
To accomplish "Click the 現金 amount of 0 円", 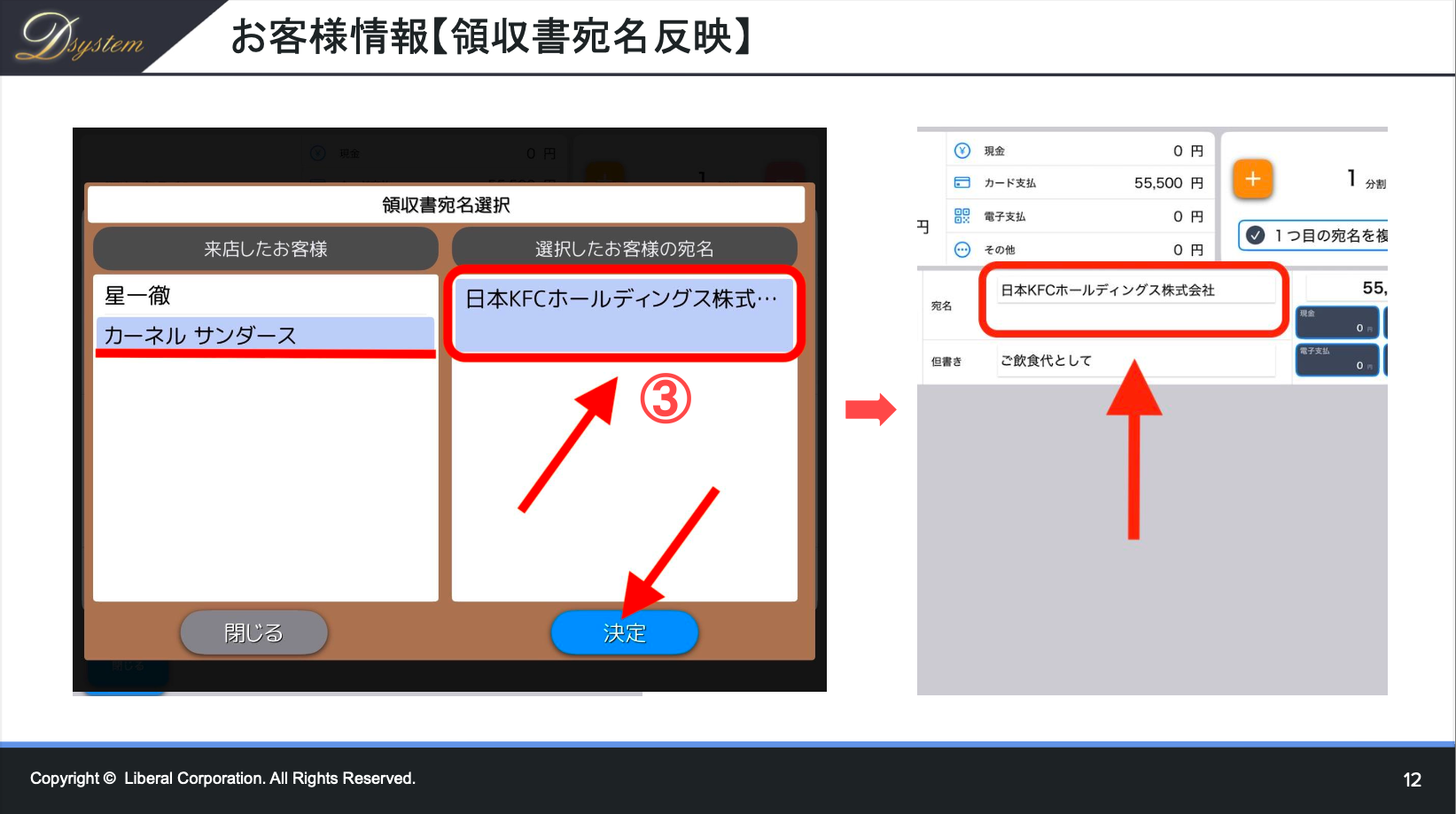I will (1188, 151).
